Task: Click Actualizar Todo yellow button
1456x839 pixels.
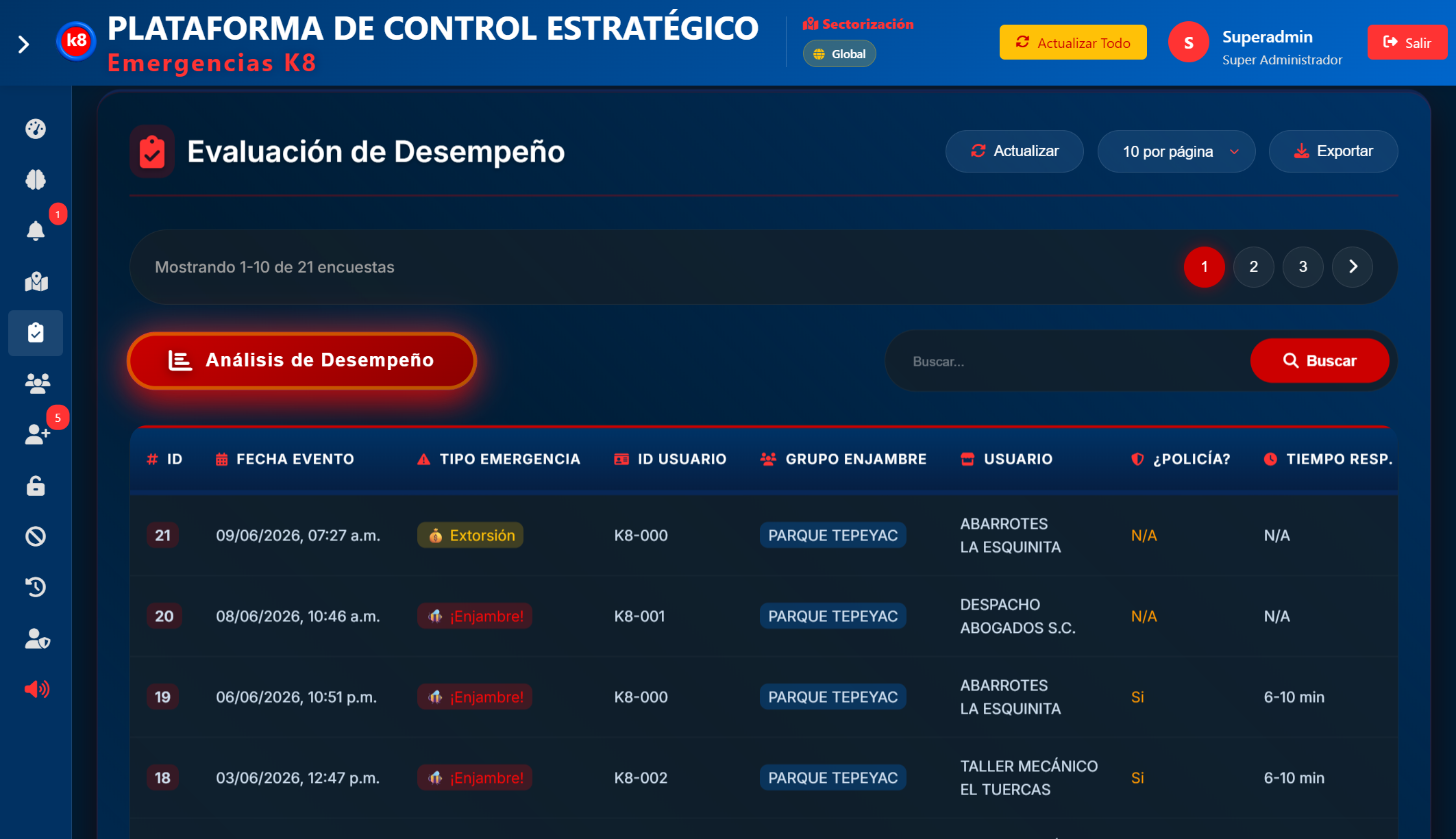Action: point(1072,42)
